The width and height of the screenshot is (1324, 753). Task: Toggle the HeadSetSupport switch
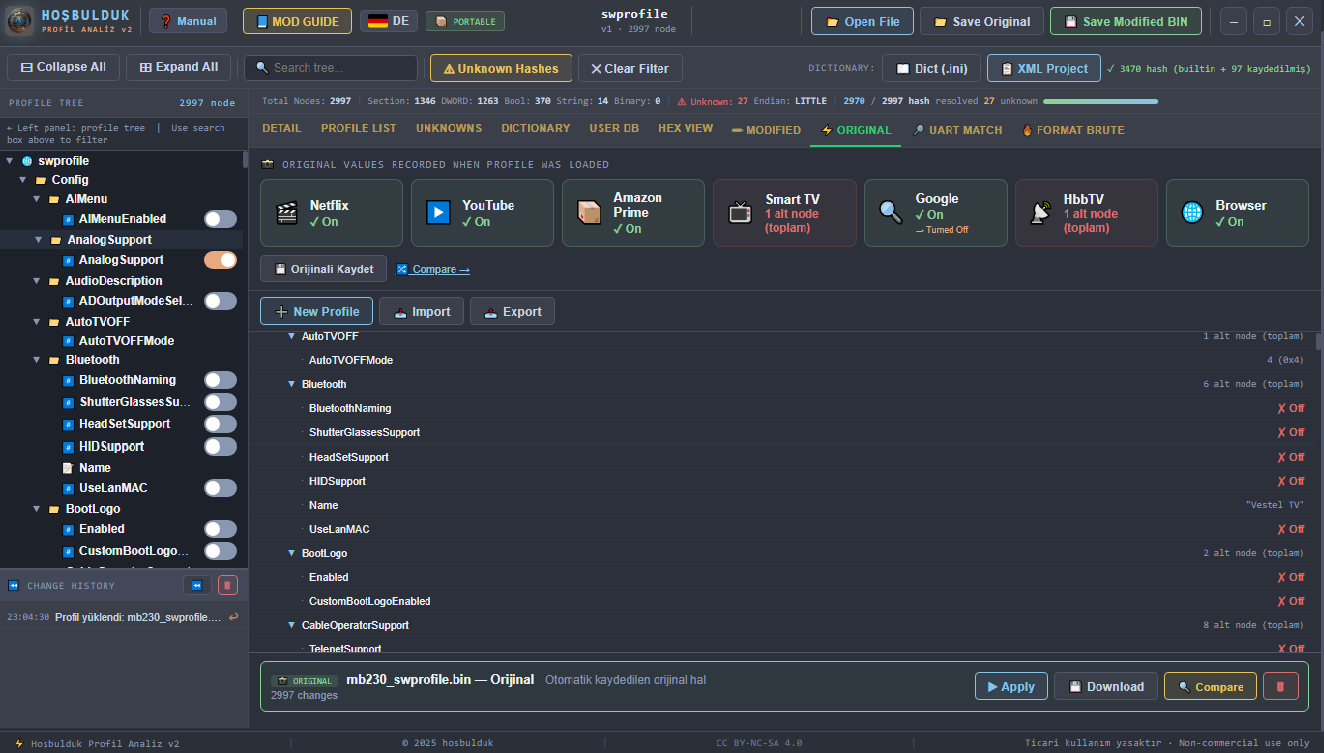pos(220,424)
